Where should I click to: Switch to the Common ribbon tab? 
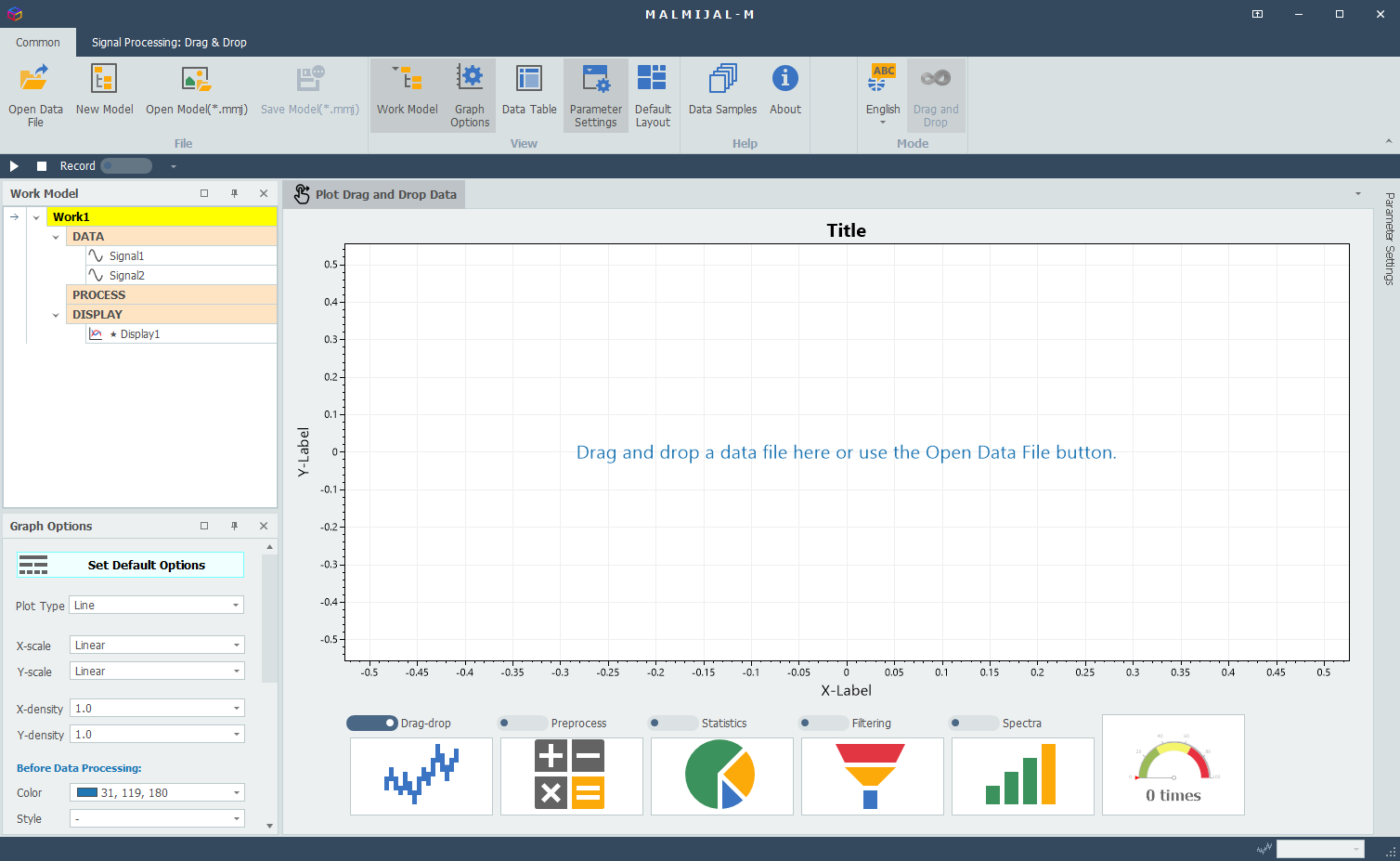click(38, 43)
